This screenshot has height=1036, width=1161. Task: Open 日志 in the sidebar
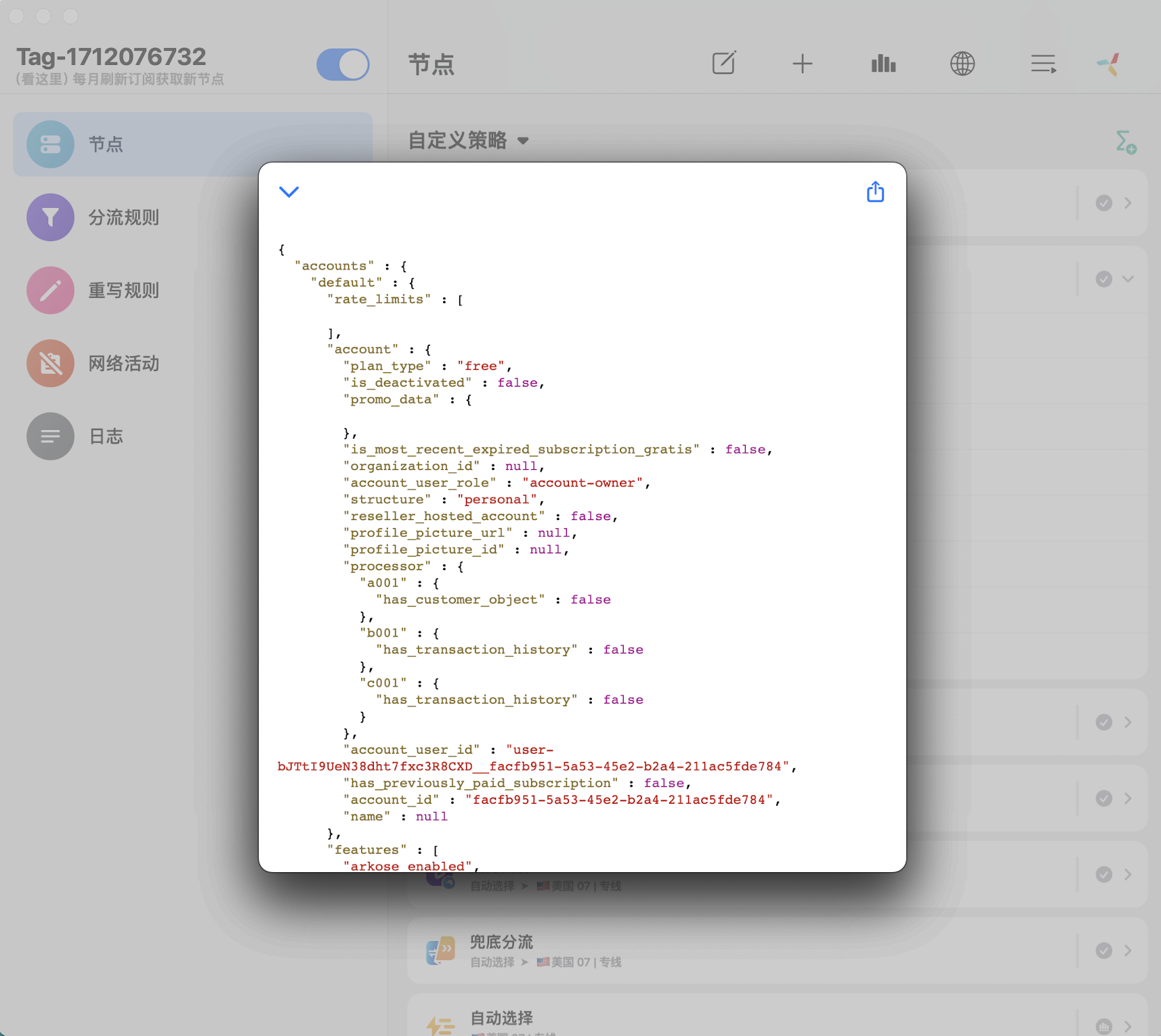click(106, 437)
